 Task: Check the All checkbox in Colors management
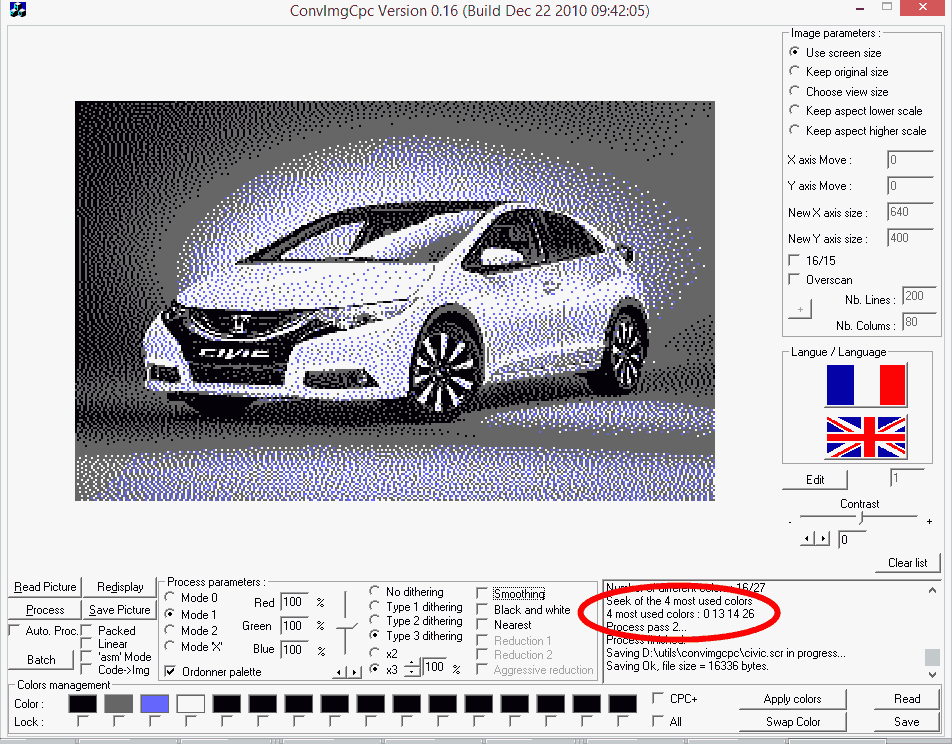pos(658,721)
